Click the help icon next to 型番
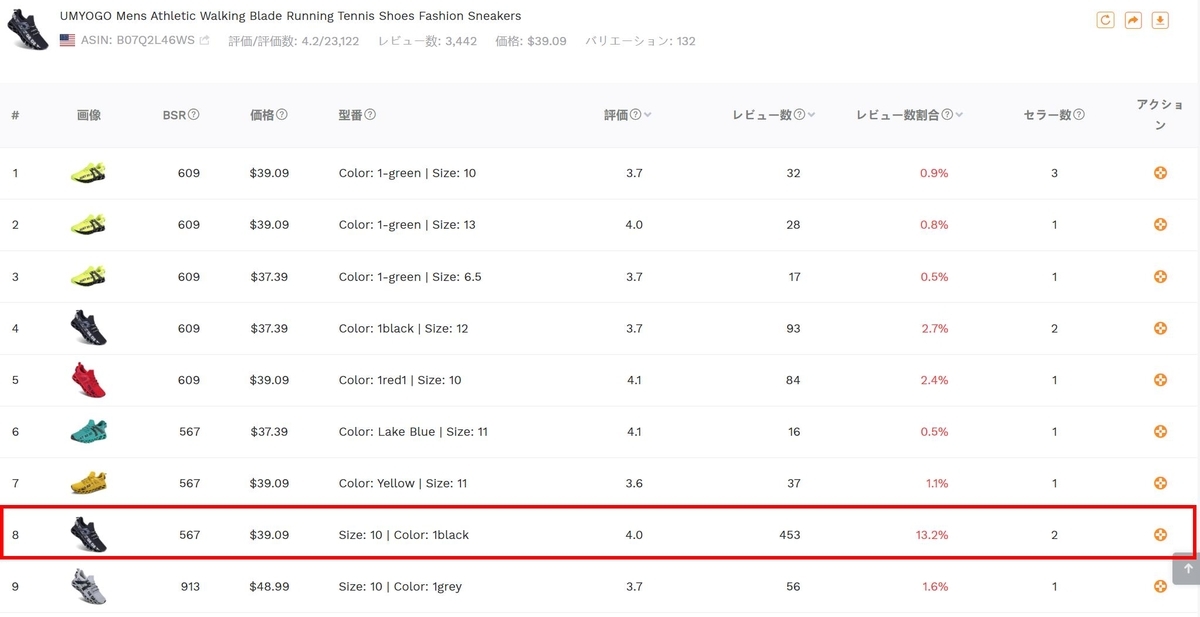The height and width of the screenshot is (617, 1200). click(x=370, y=115)
